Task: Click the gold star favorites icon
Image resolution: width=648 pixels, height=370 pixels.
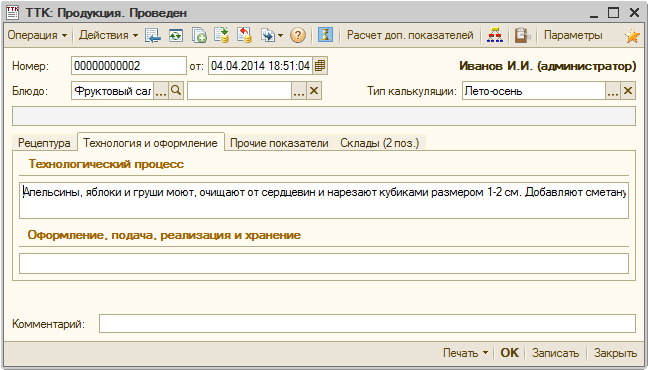Action: [632, 36]
